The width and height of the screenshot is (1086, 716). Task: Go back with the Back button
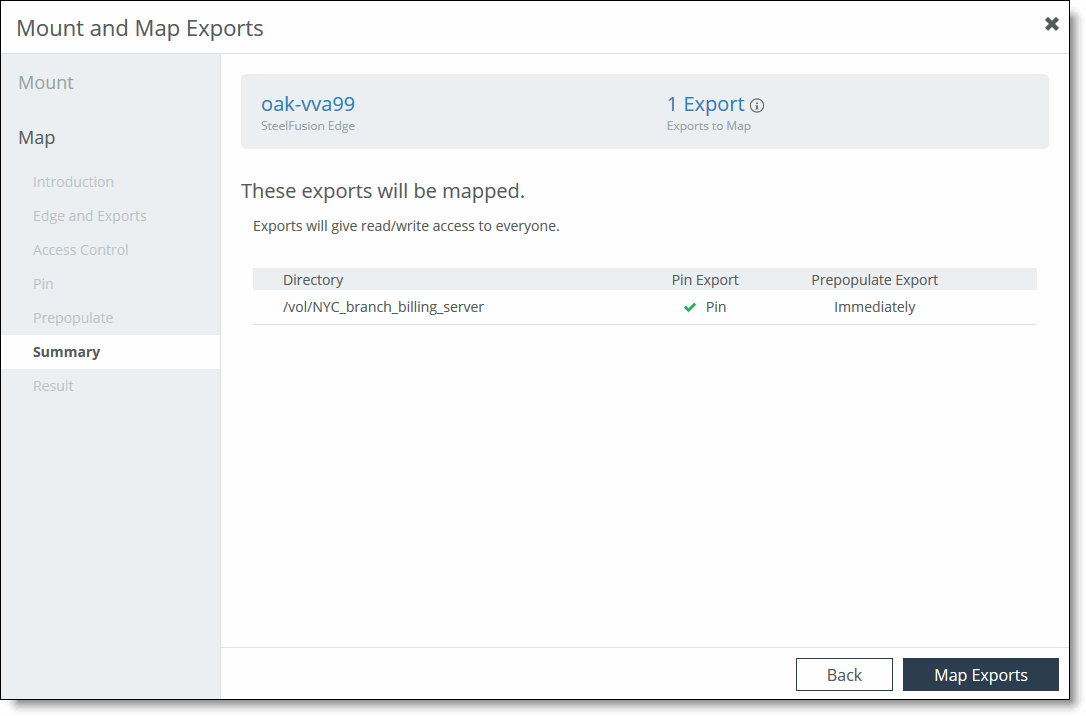844,675
